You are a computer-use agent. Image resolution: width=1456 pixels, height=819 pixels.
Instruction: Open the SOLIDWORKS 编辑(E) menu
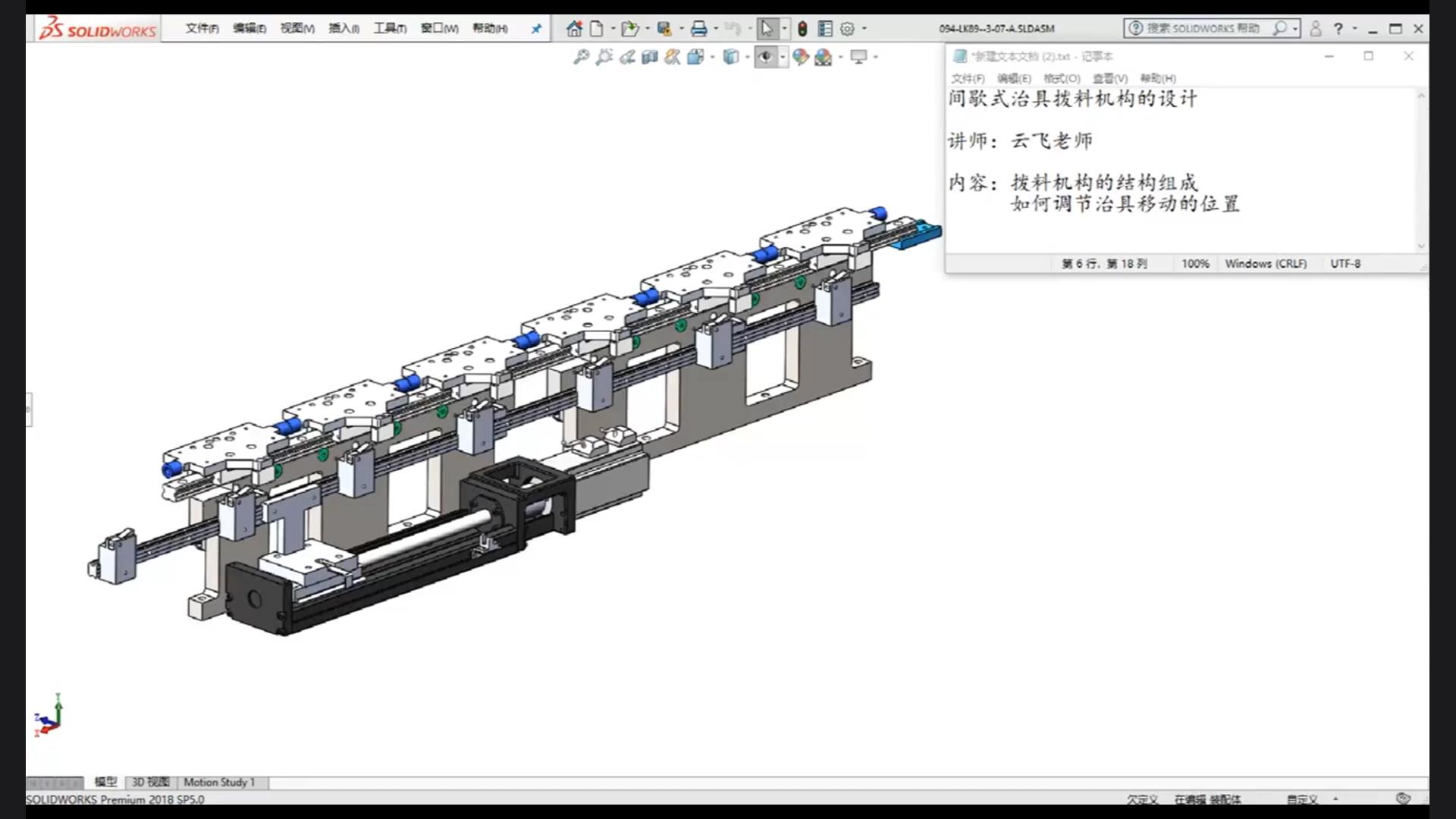coord(249,29)
